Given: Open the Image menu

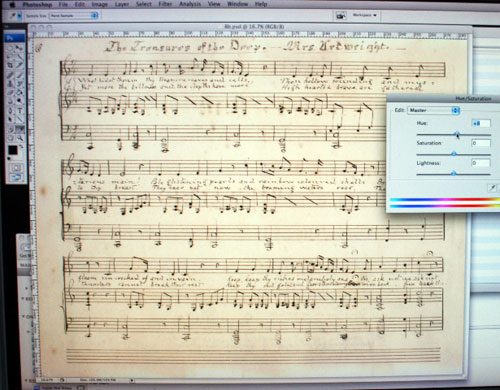Looking at the screenshot, I should coord(99,4).
